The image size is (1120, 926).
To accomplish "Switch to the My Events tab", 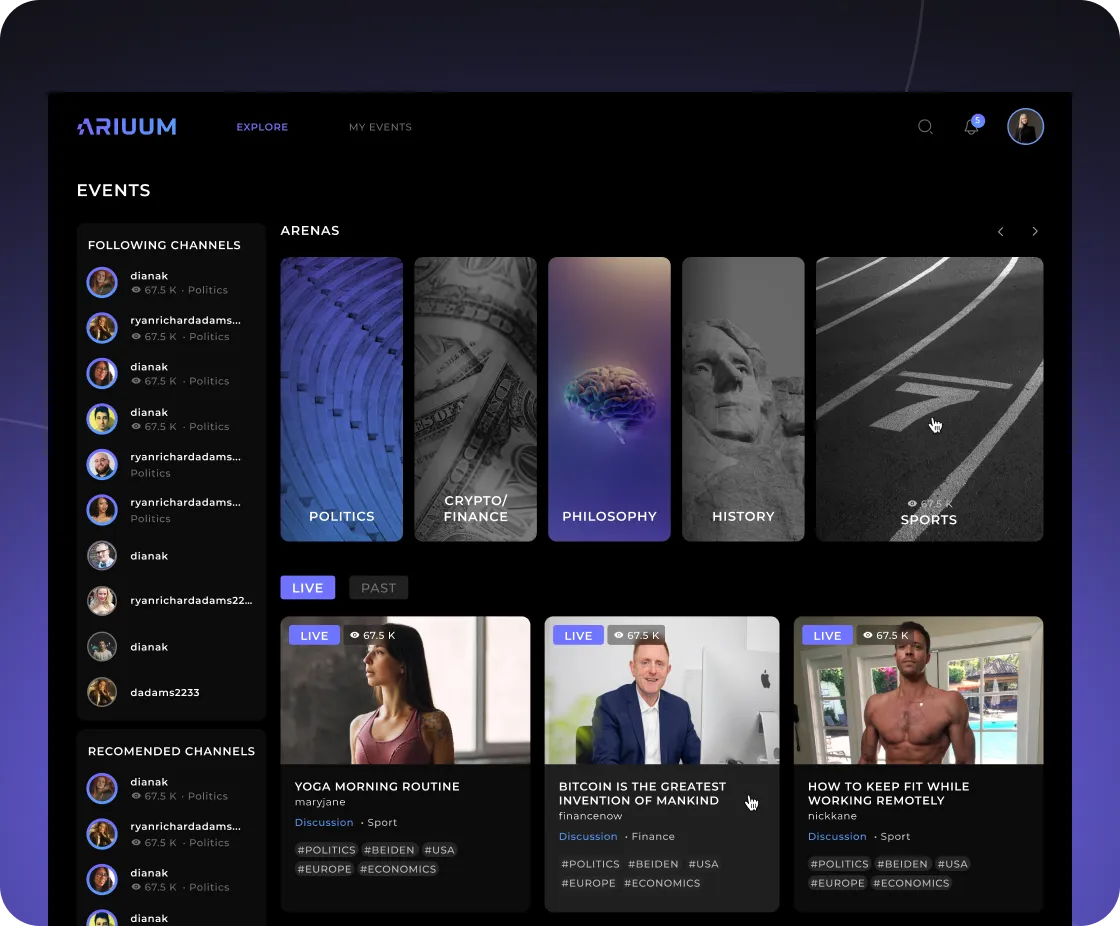I will (x=380, y=127).
